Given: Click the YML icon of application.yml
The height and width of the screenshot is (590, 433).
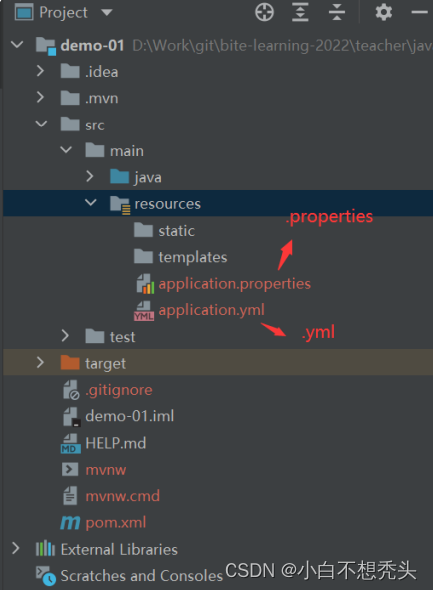Looking at the screenshot, I should [144, 311].
